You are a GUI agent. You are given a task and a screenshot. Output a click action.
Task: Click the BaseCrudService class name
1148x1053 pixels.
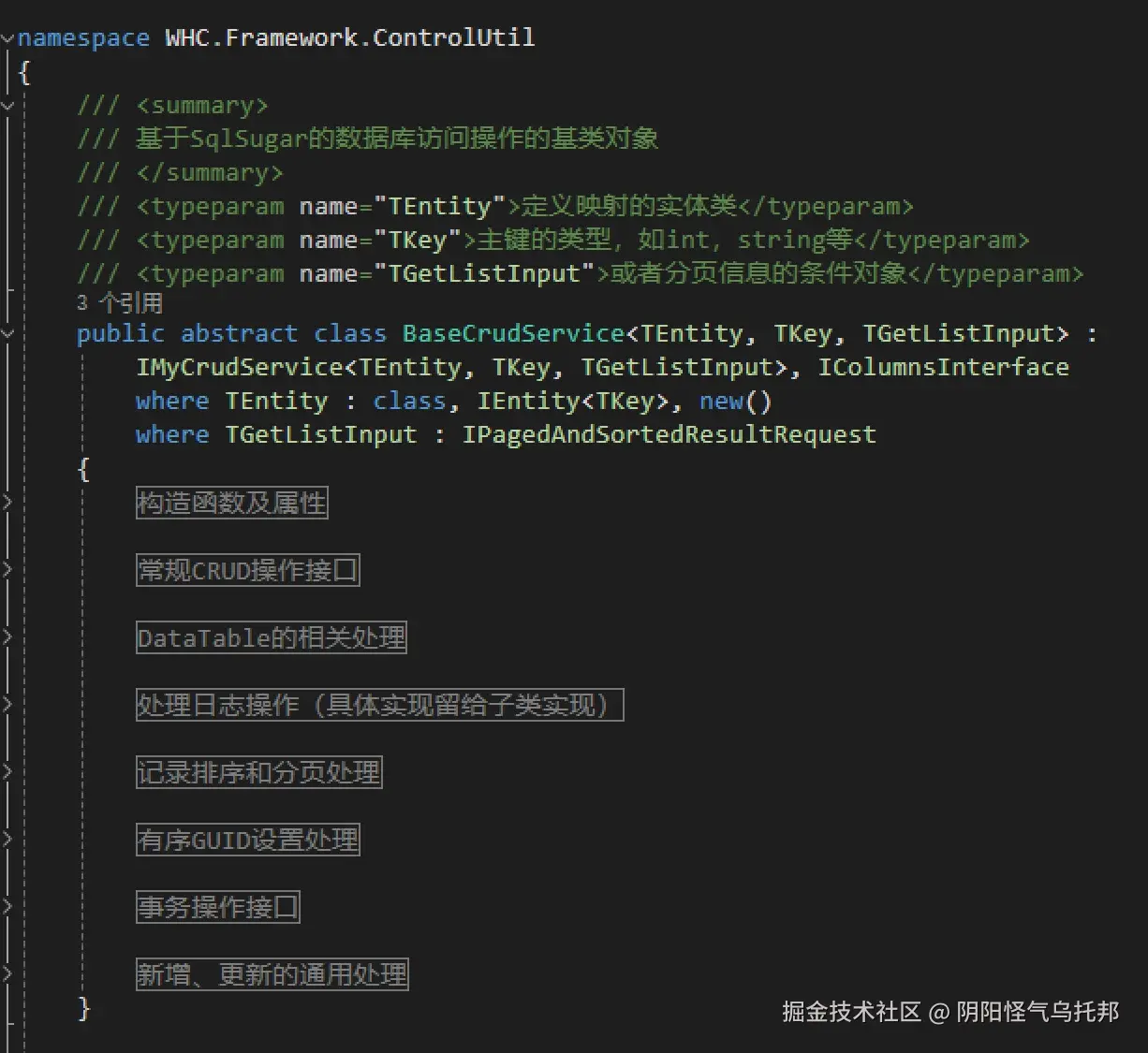[x=513, y=334]
